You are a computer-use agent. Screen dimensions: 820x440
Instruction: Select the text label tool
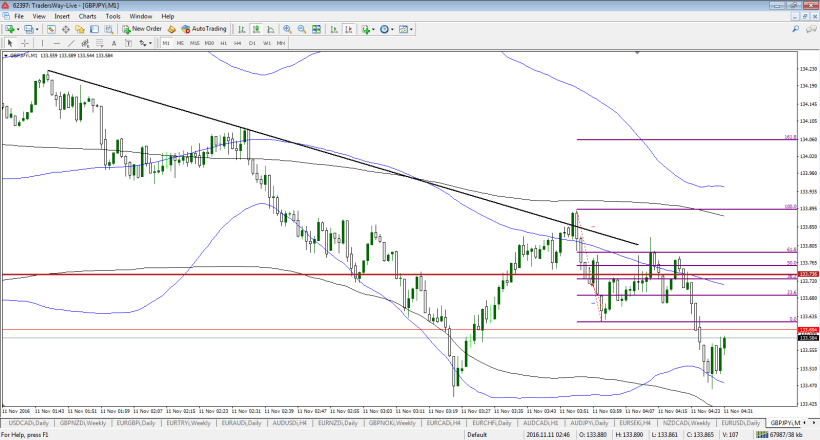point(114,43)
